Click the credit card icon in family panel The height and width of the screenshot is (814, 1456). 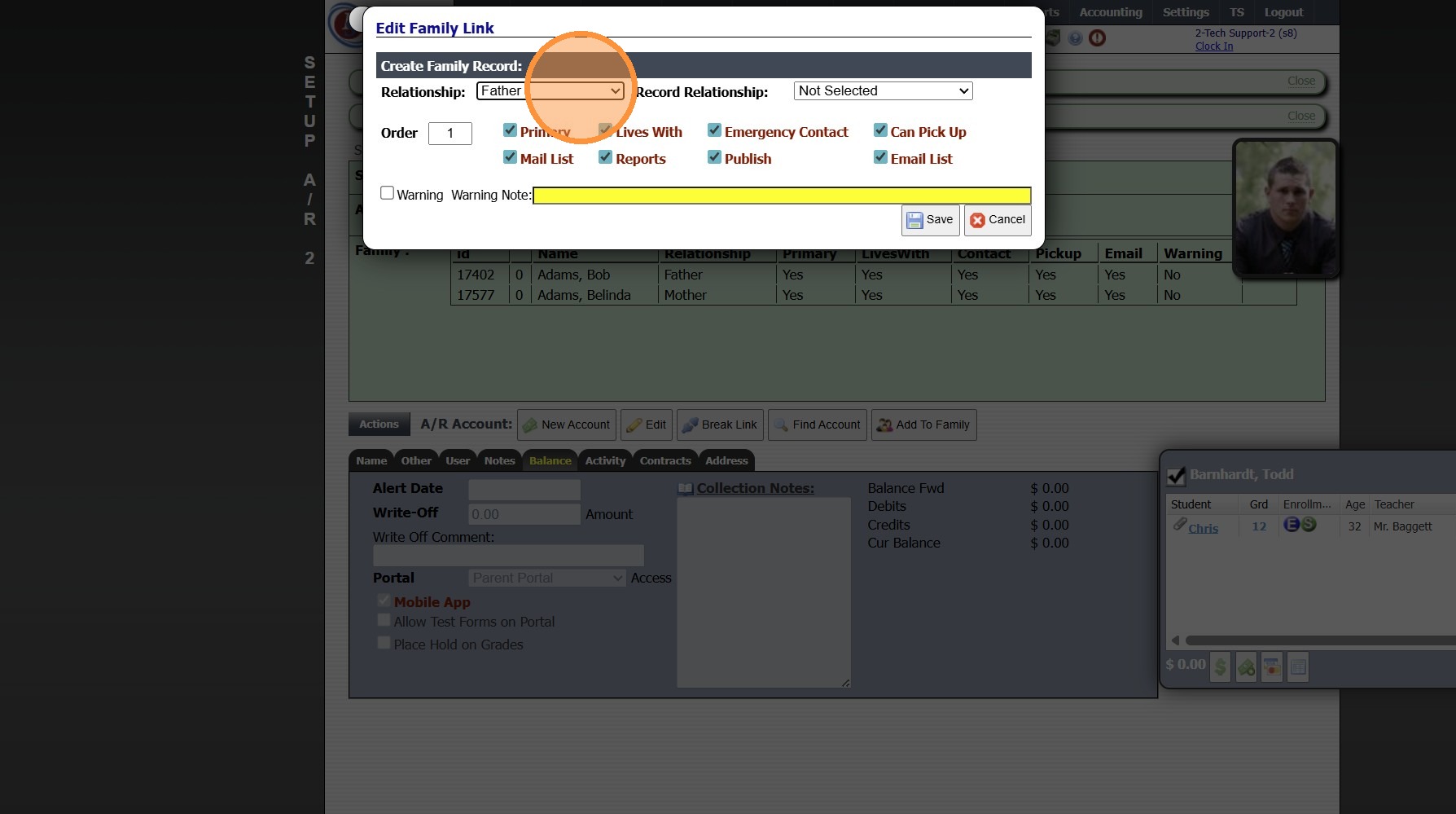1272,667
